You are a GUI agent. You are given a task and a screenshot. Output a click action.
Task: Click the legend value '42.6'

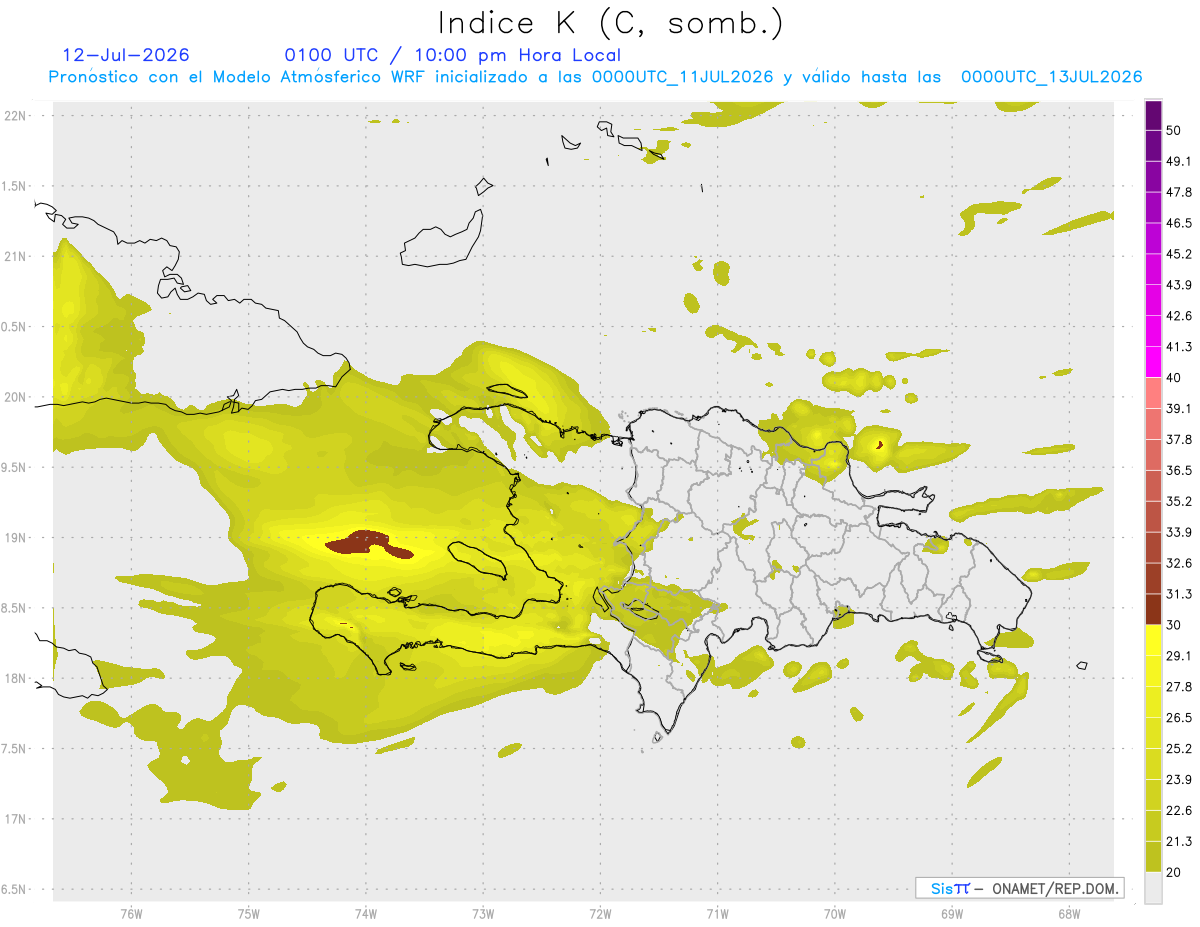click(1179, 316)
